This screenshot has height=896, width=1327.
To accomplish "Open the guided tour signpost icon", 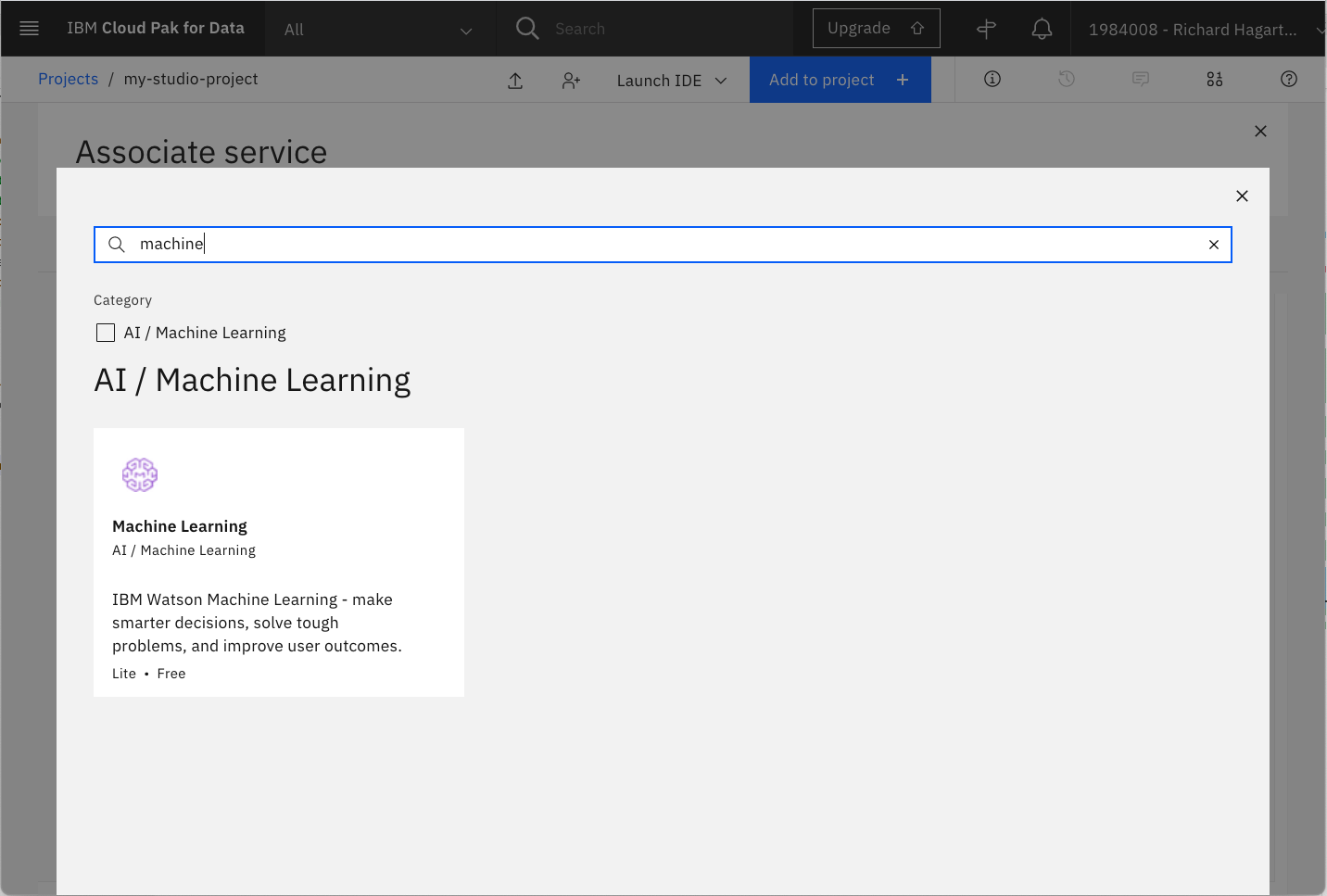I will tap(986, 29).
